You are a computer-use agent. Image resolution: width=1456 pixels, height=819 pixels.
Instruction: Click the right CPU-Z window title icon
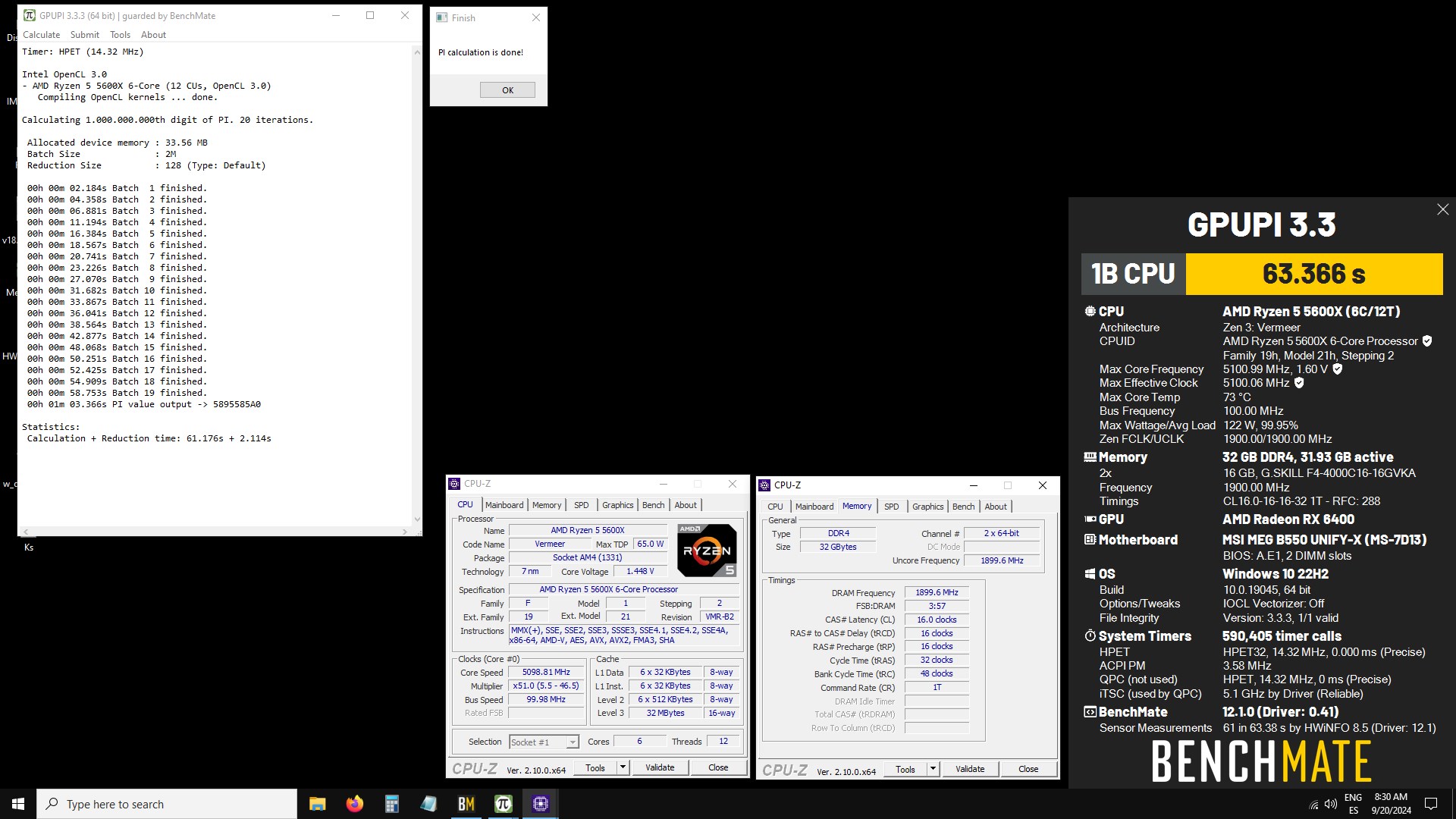coord(764,485)
